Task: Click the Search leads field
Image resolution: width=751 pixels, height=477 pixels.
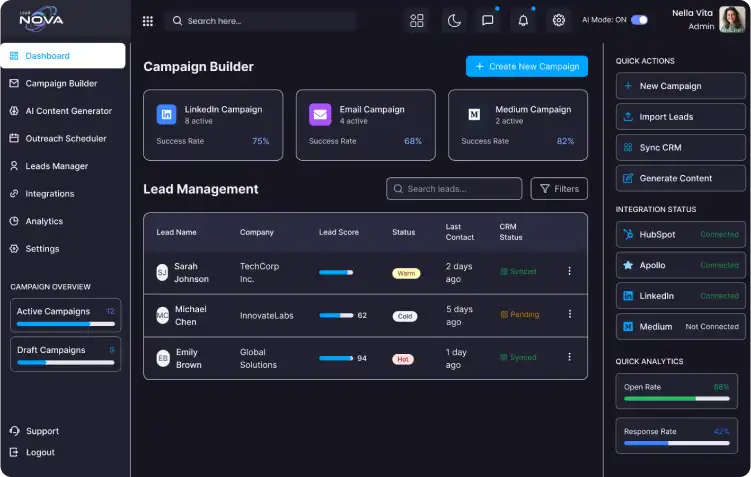Action: (454, 189)
